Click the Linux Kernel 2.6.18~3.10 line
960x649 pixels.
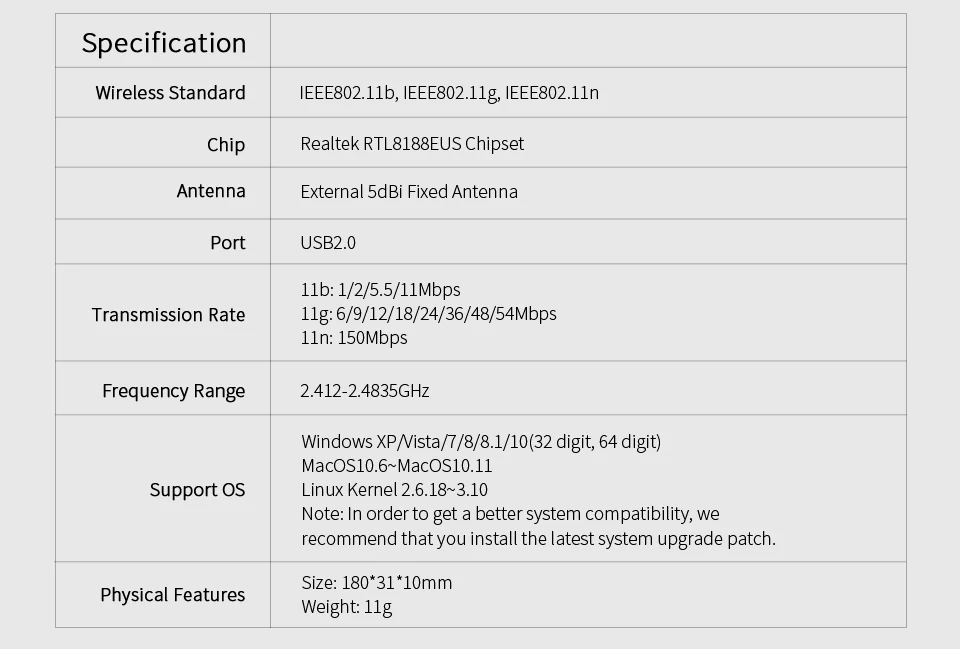click(394, 490)
